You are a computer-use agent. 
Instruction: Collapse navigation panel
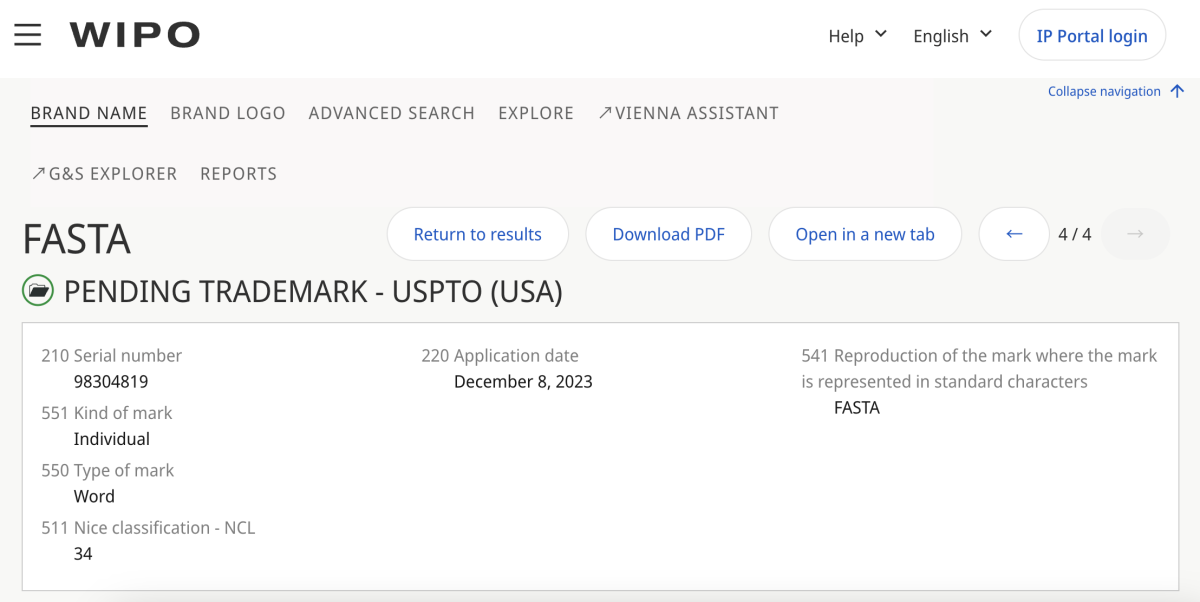pyautogui.click(x=1116, y=91)
